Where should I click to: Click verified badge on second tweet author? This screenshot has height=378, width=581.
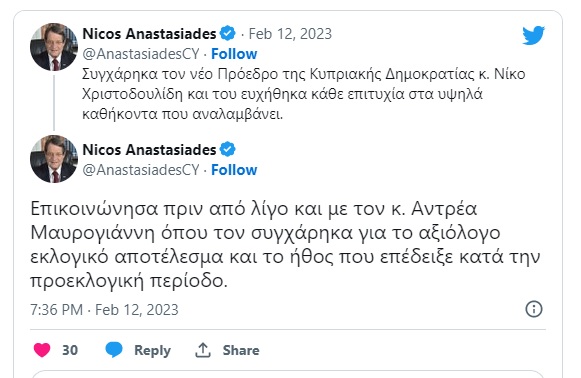click(228, 149)
